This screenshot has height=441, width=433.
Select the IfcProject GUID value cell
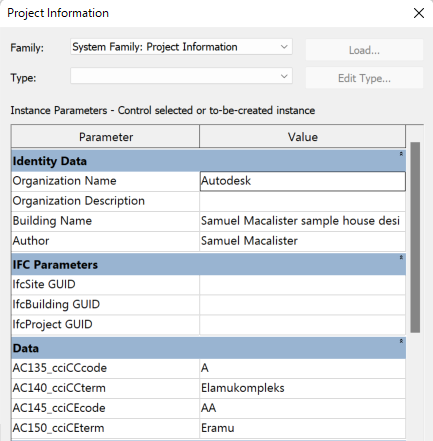point(303,325)
